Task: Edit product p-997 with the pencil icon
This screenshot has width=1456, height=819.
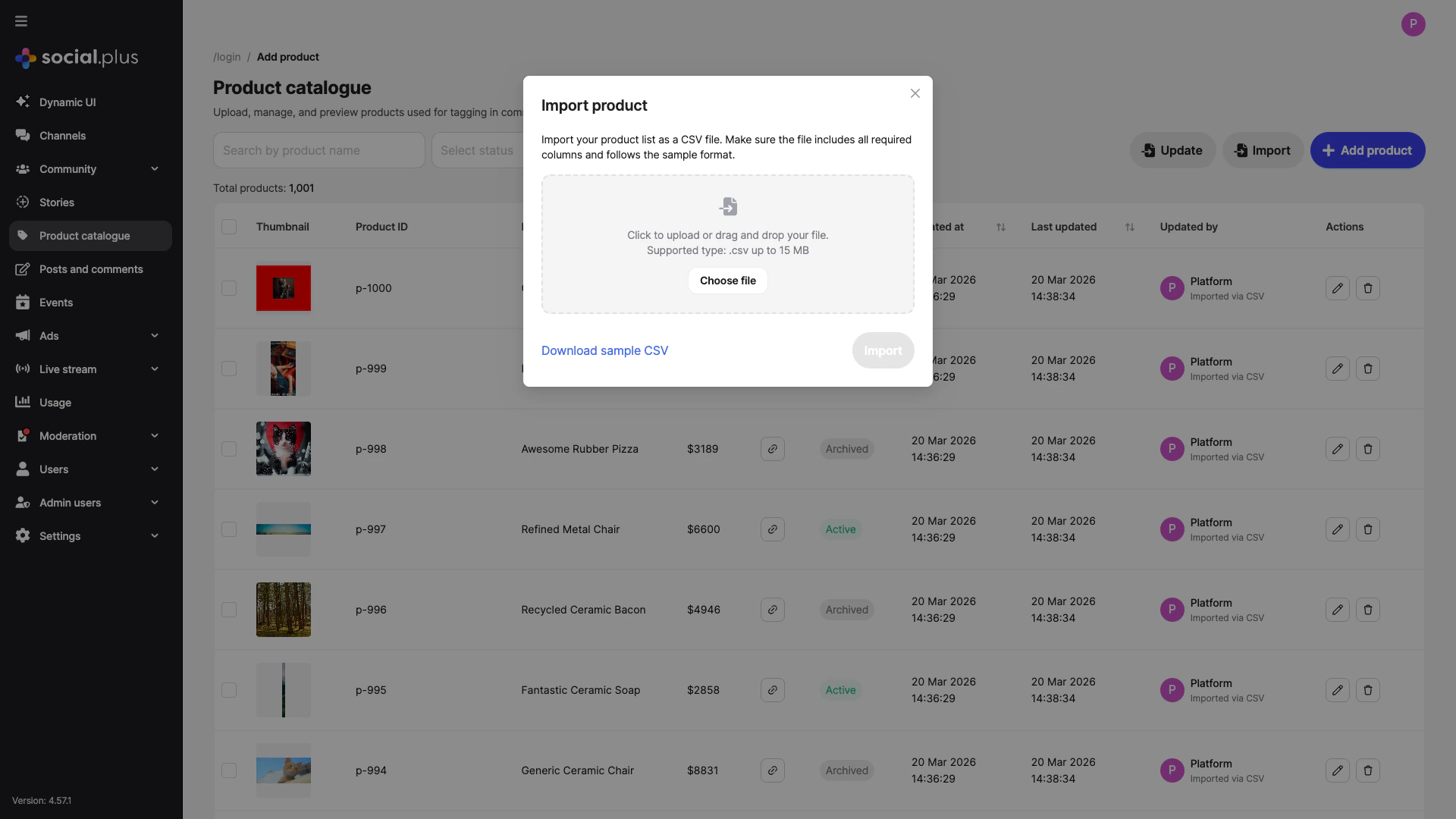Action: [1336, 529]
